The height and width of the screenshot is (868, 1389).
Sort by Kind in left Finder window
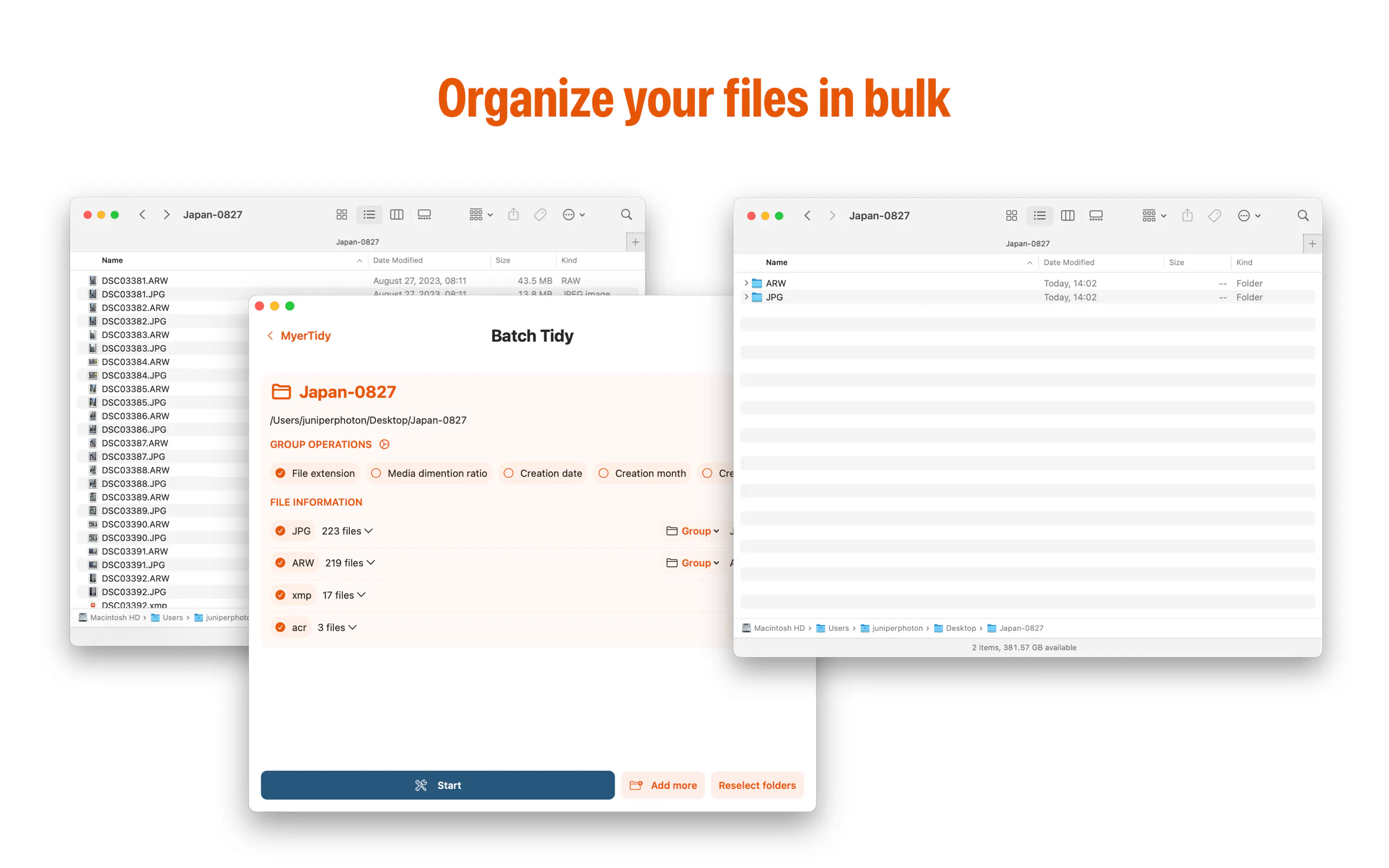click(569, 260)
